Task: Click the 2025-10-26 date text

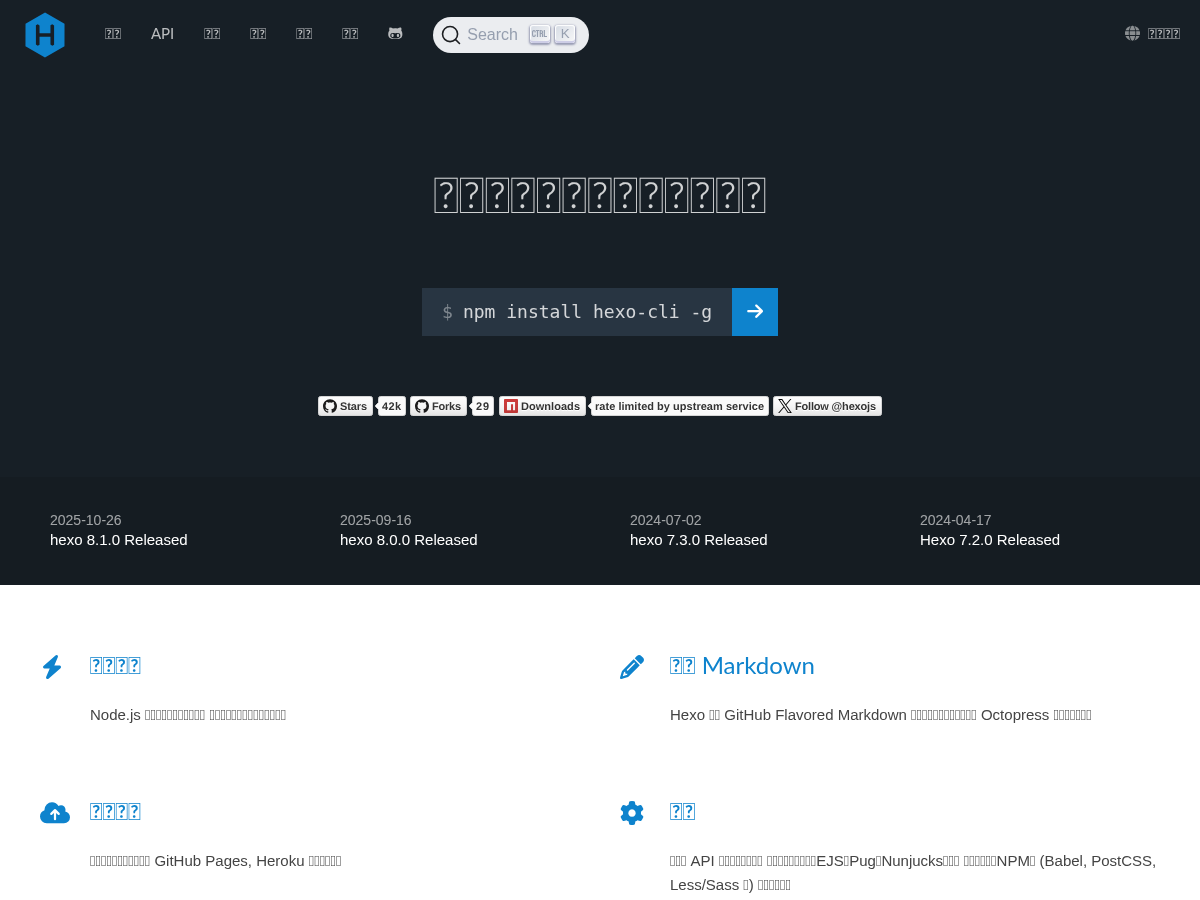Action: pos(86,520)
